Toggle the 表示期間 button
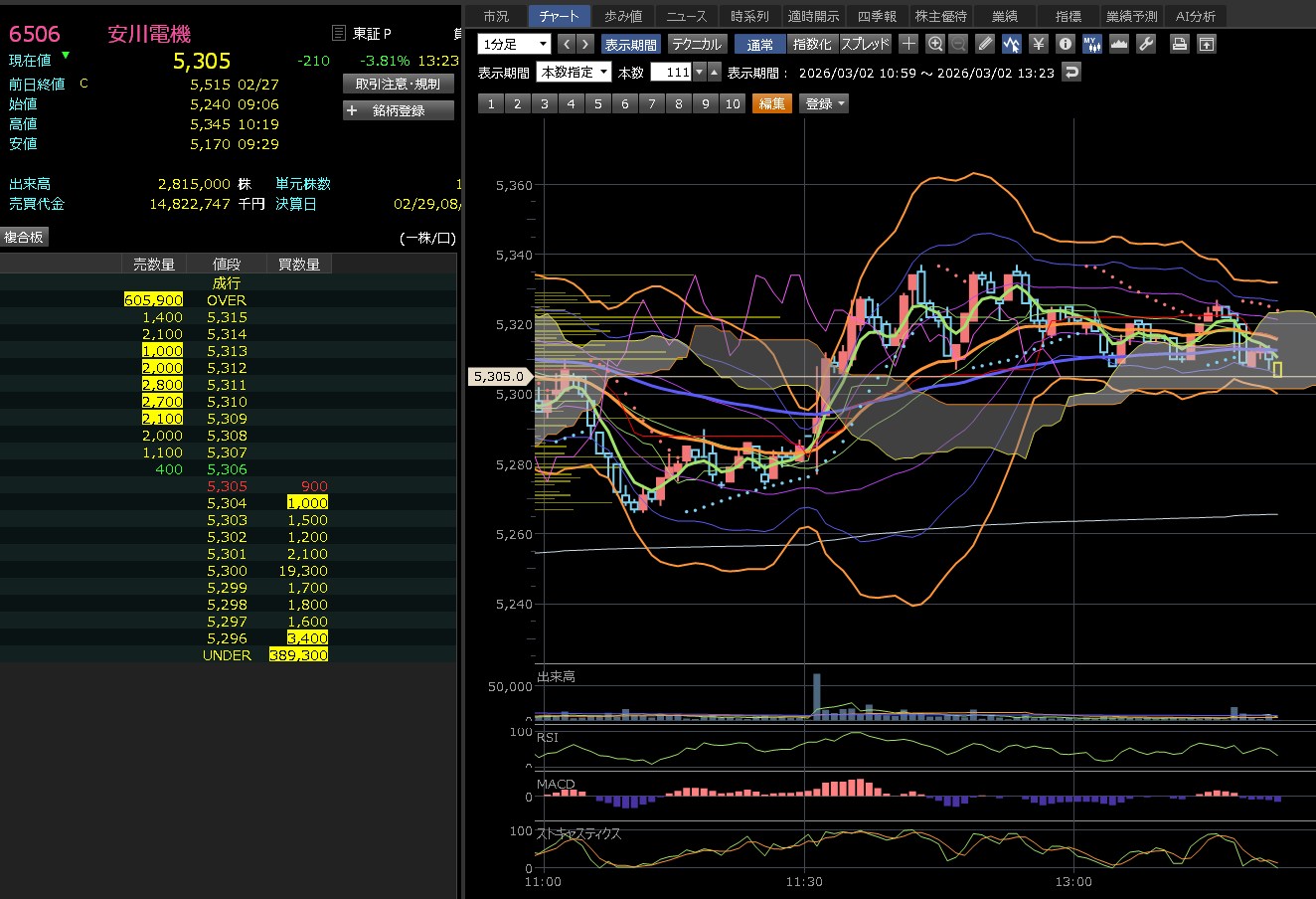 click(x=630, y=45)
